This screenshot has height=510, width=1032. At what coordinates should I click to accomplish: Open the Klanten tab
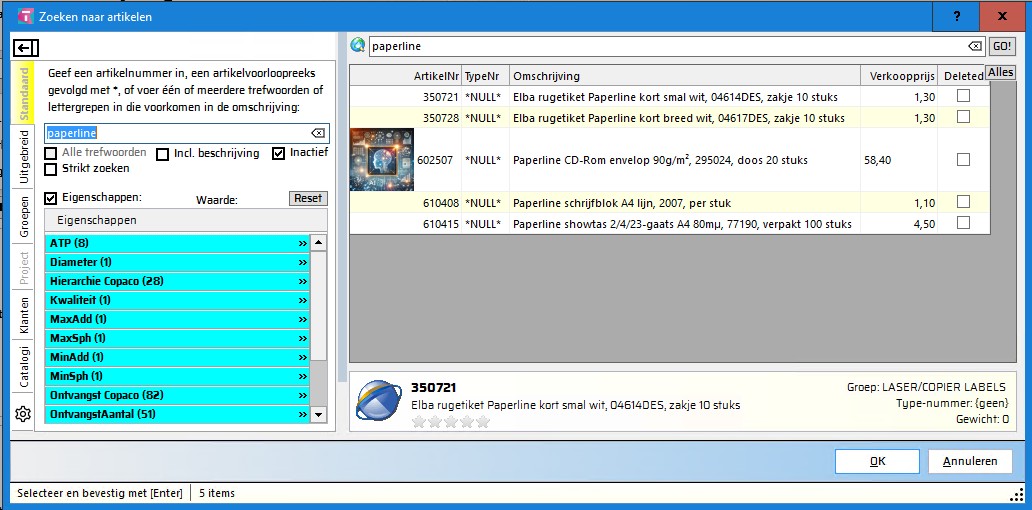click(24, 315)
